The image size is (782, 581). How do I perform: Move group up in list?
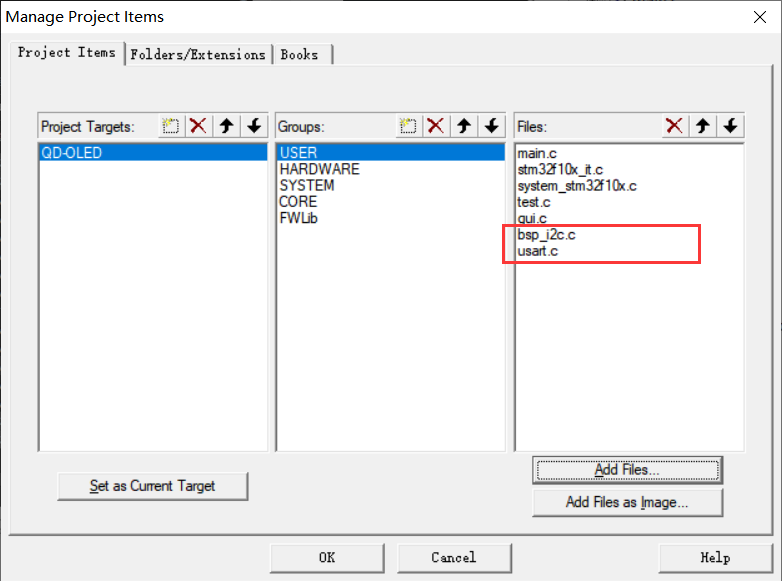[x=464, y=126]
